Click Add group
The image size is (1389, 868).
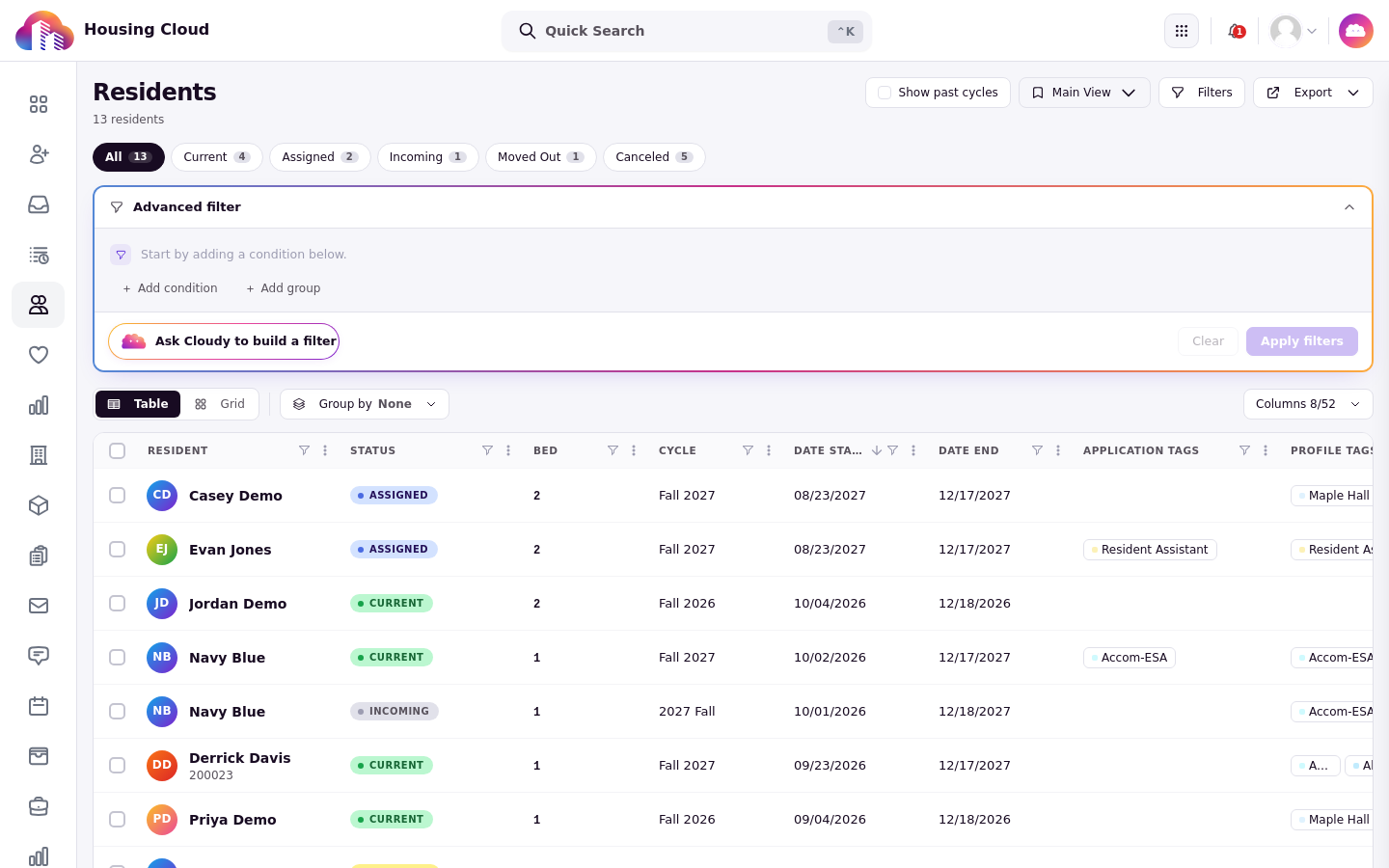(x=284, y=288)
